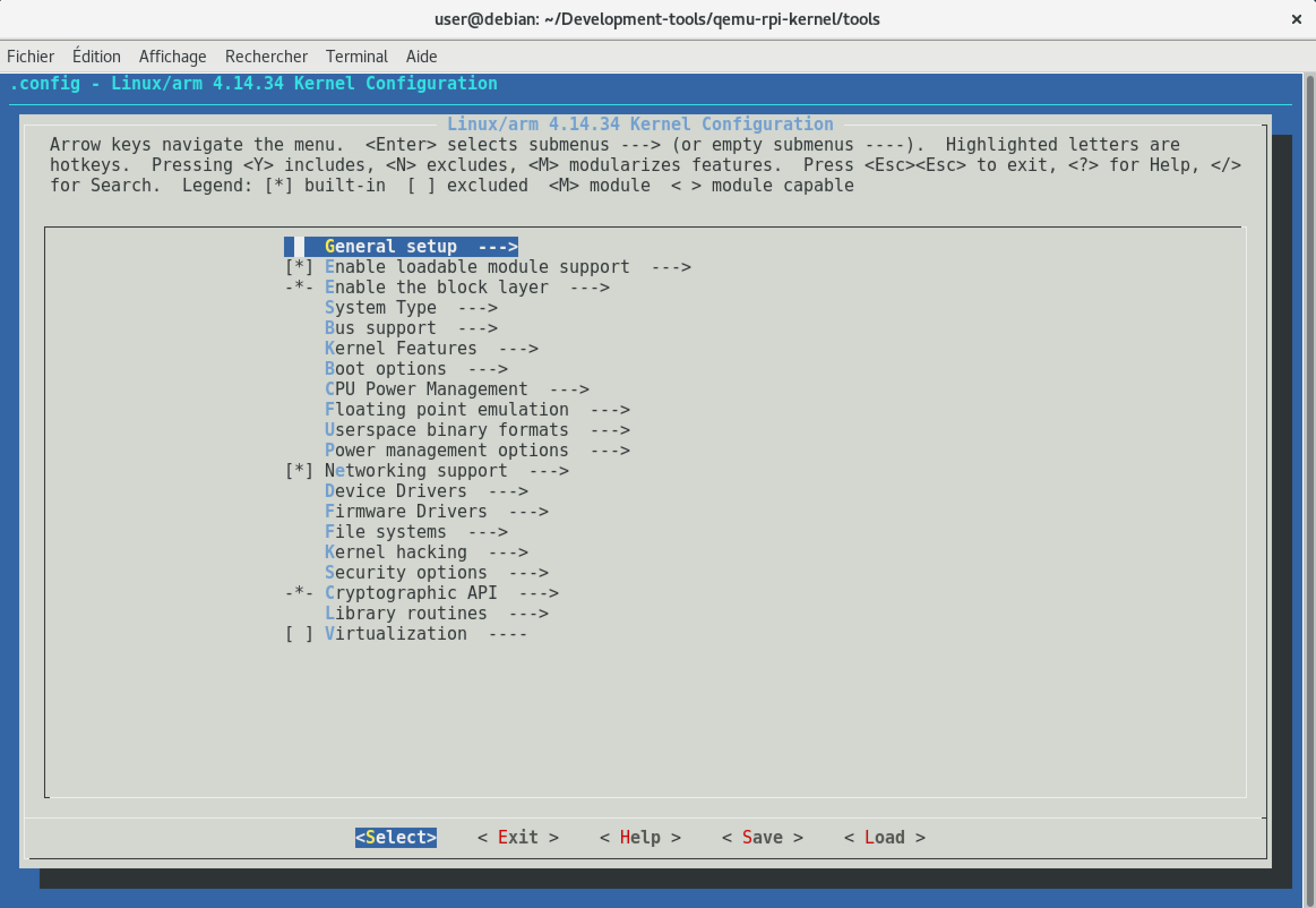The width and height of the screenshot is (1316, 908).
Task: Open the Édition menu
Action: coord(97,56)
